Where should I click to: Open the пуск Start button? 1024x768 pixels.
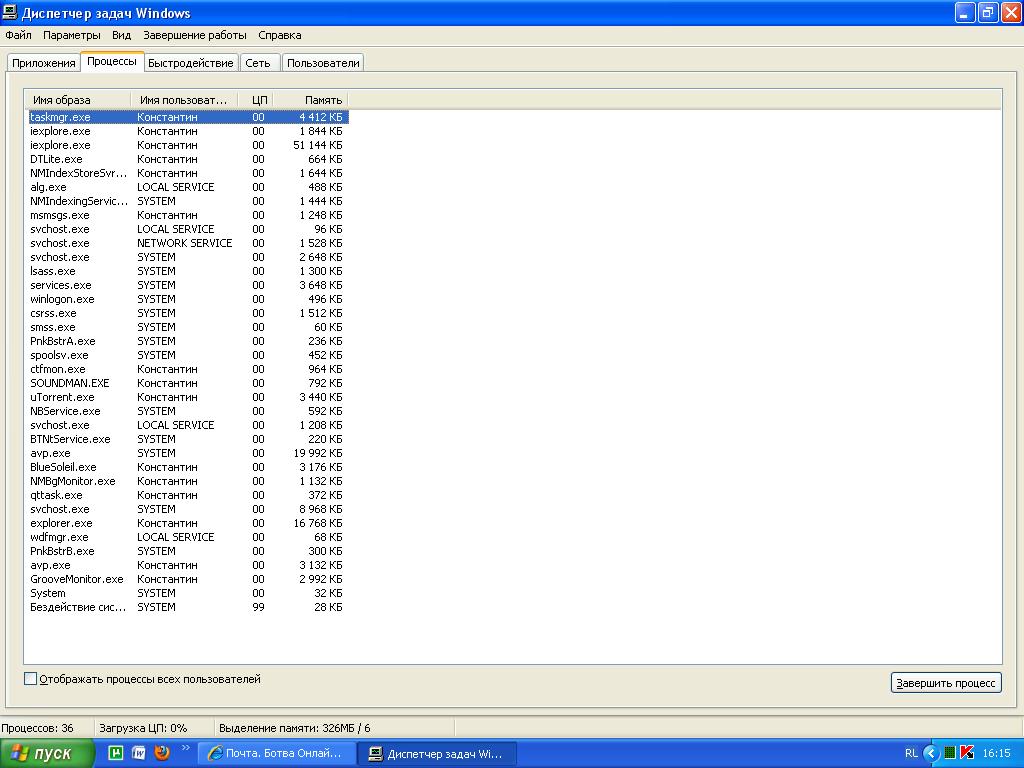tap(47, 753)
